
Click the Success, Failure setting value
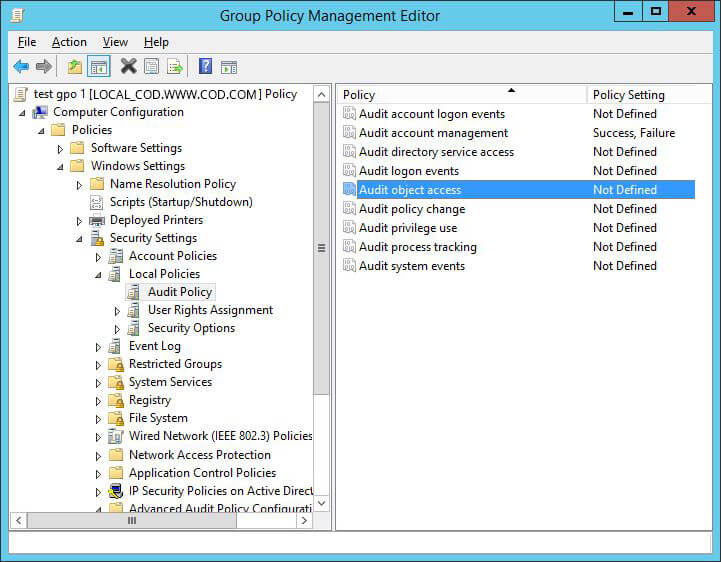634,133
